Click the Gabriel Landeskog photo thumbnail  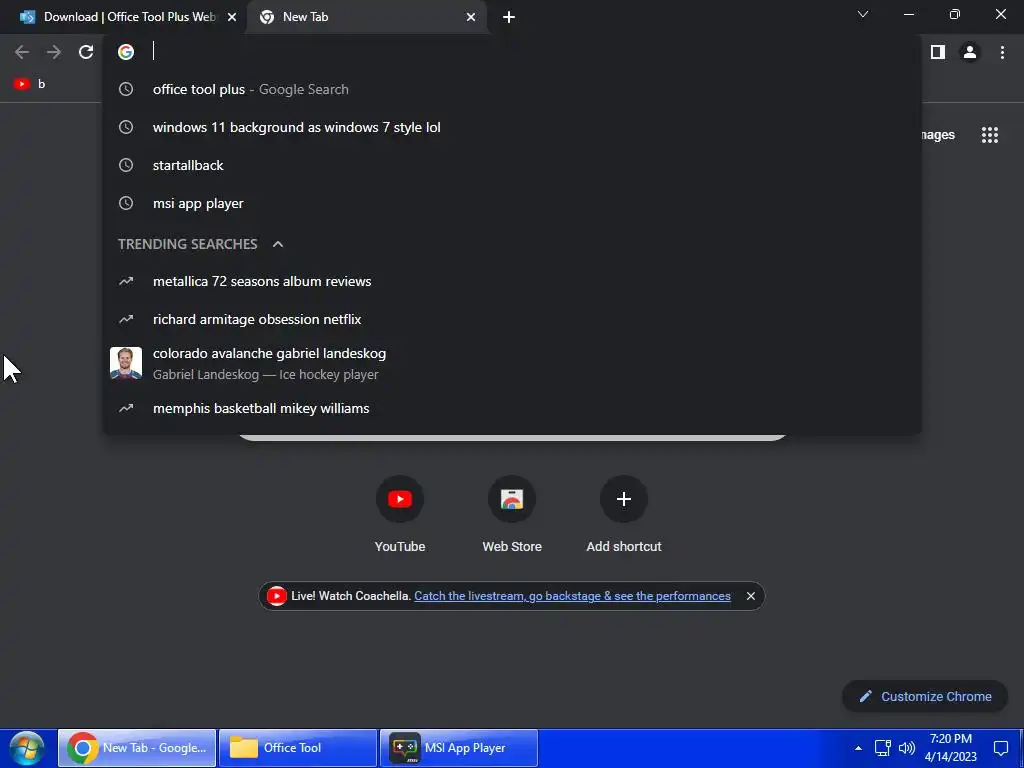point(125,363)
